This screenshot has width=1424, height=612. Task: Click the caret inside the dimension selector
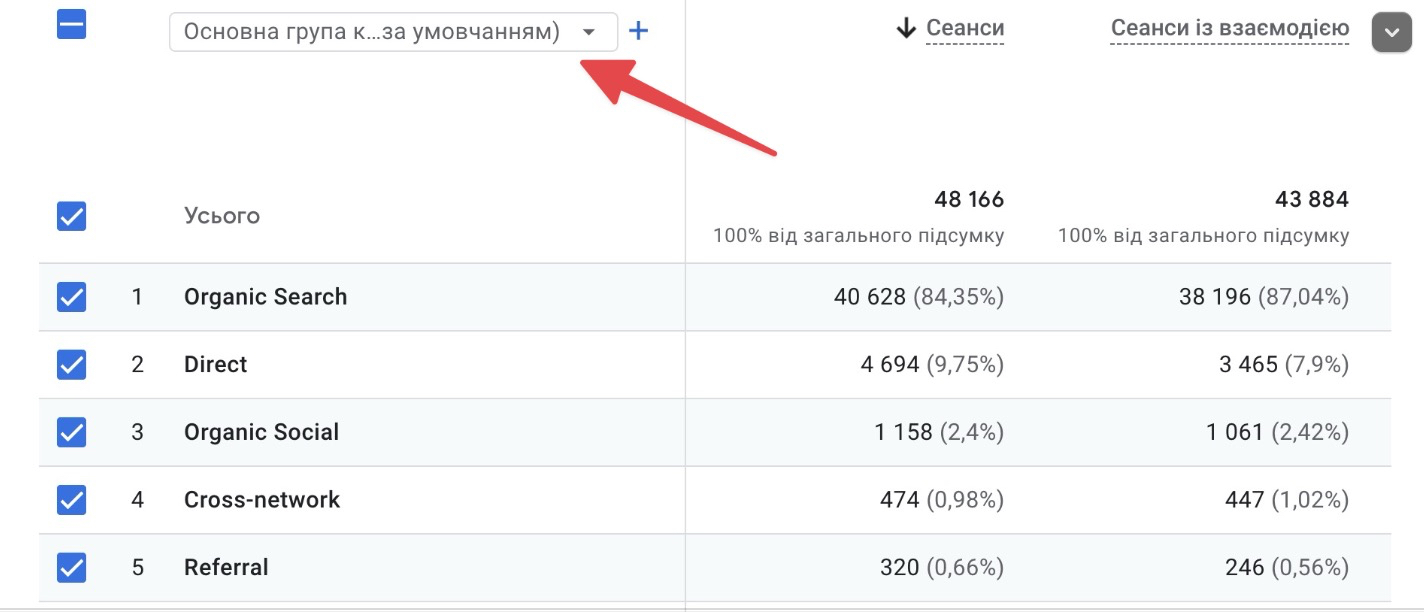click(590, 31)
